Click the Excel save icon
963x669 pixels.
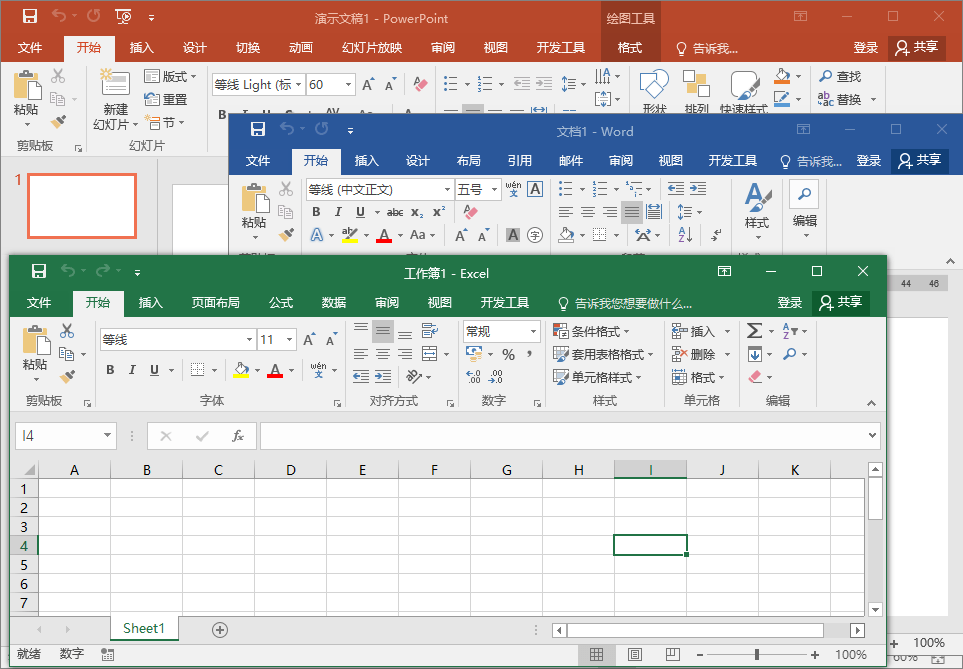39,271
